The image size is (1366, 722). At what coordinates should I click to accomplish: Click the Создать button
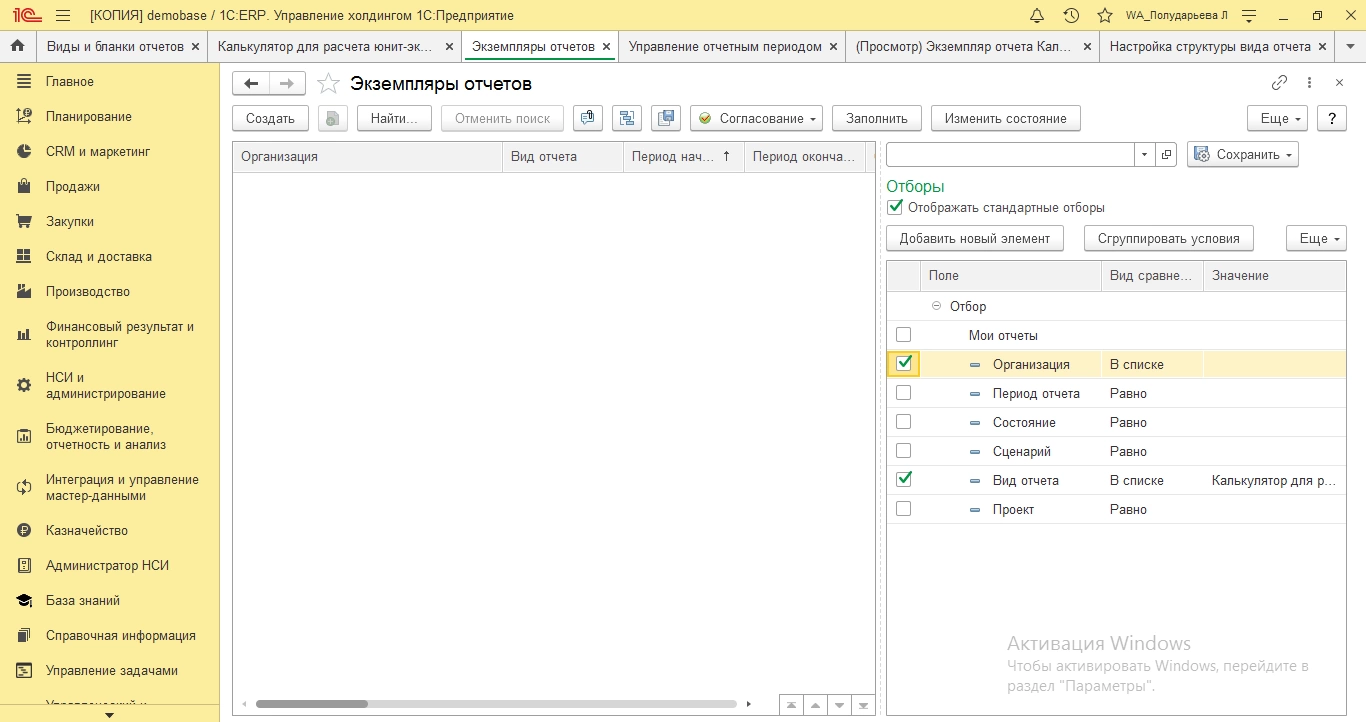[270, 118]
